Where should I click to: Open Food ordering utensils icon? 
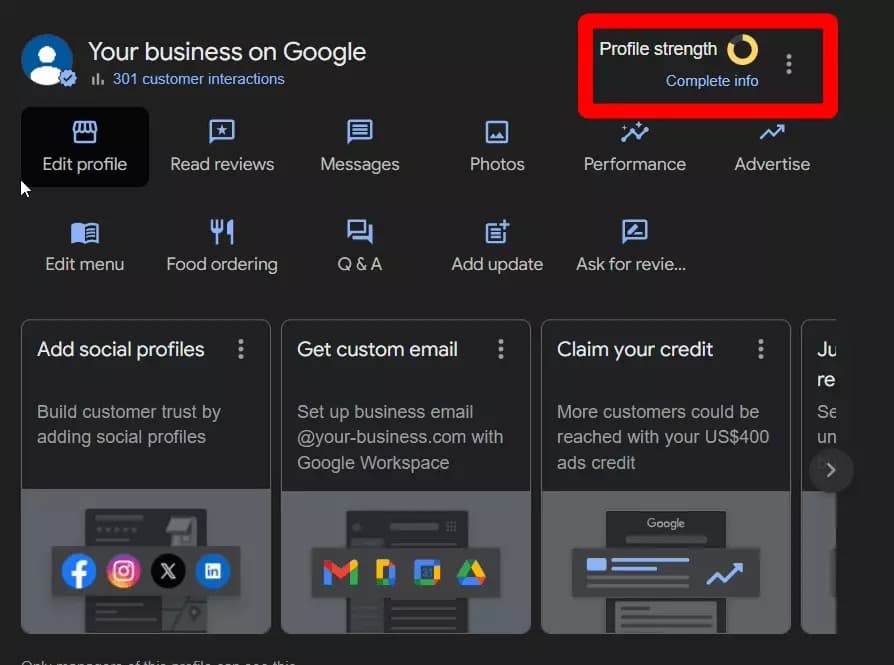click(221, 232)
